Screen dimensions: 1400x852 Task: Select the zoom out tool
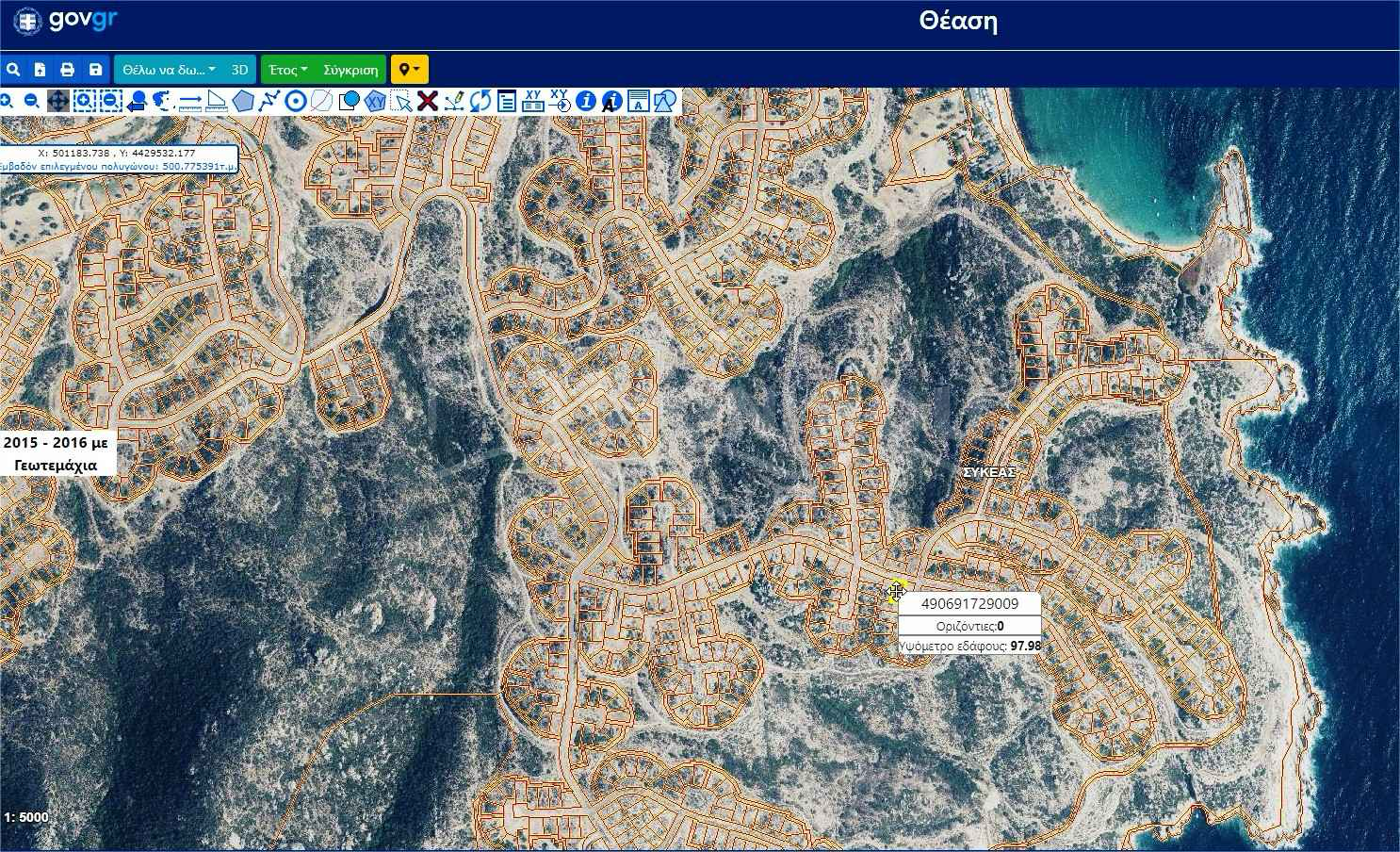point(31,101)
